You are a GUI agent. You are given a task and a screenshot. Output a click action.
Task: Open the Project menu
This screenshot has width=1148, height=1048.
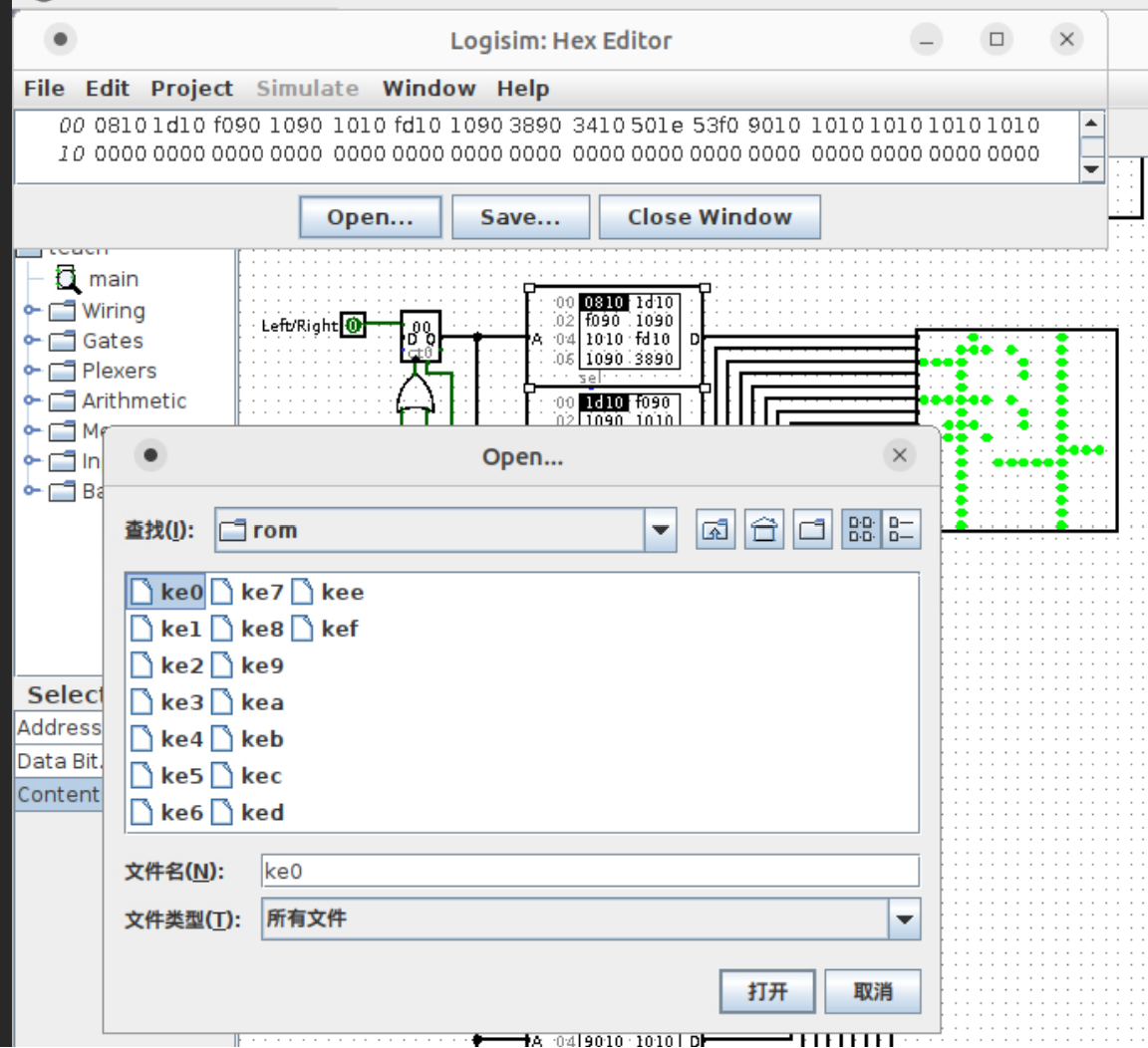point(191,89)
